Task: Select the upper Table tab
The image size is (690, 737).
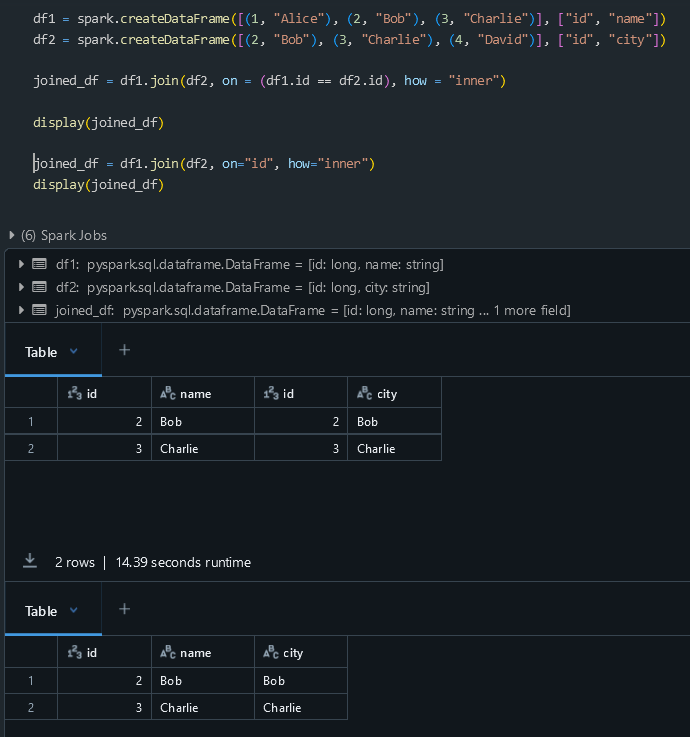Action: tap(41, 352)
